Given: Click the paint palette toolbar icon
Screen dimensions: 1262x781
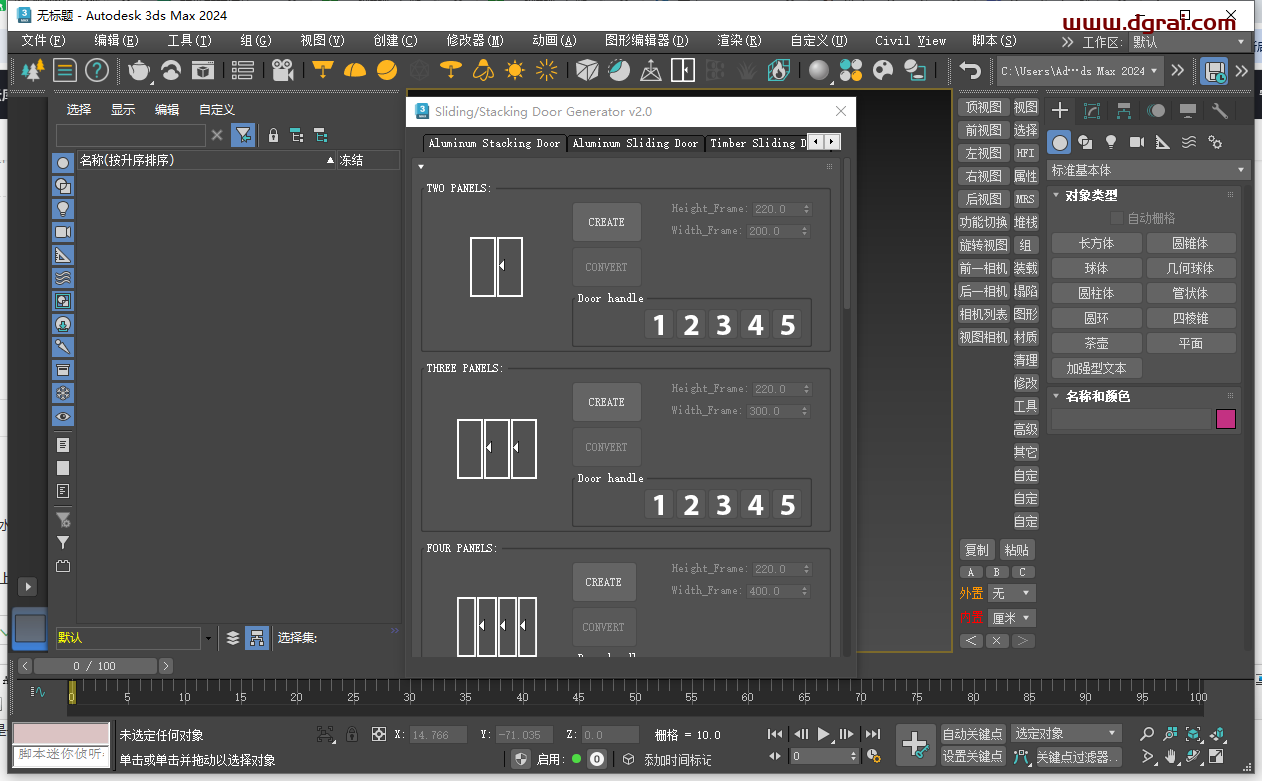Looking at the screenshot, I should pyautogui.click(x=883, y=70).
